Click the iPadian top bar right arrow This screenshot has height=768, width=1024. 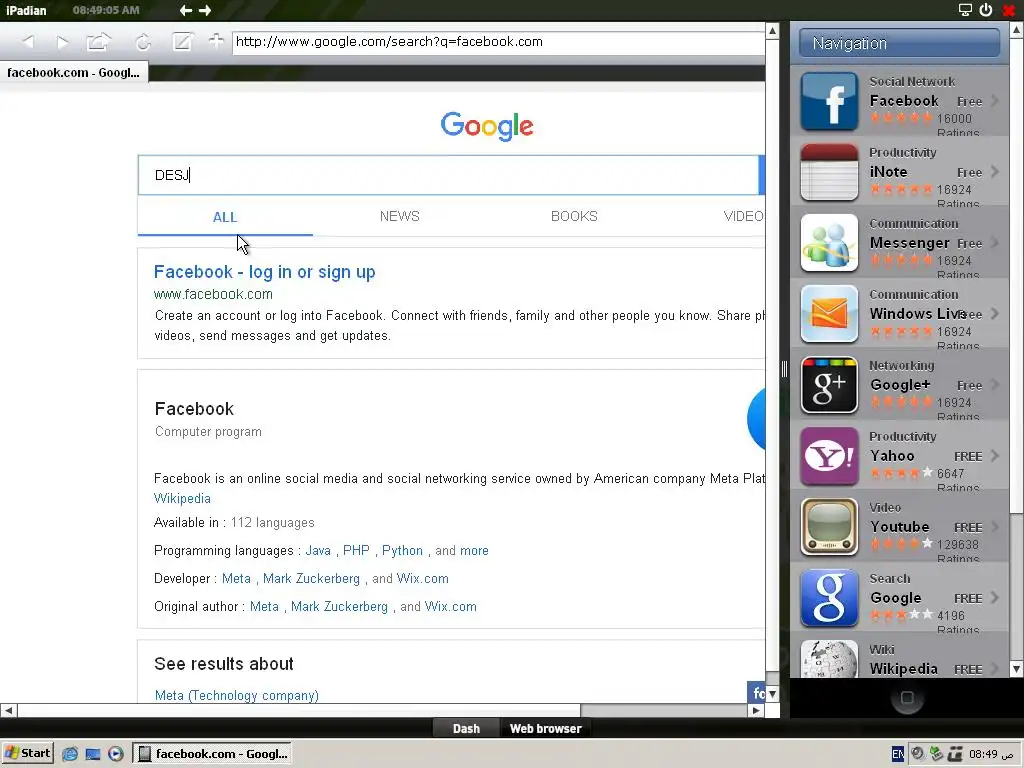tap(205, 10)
